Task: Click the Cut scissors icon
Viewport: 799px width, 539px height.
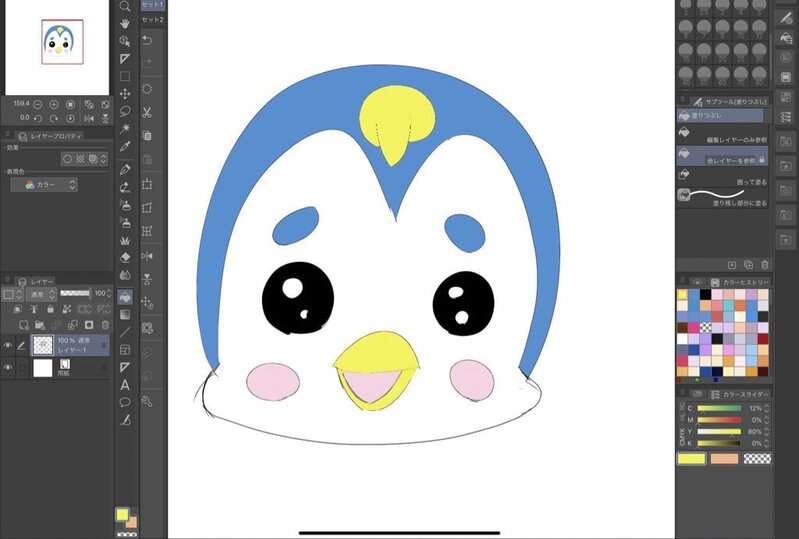Action: coord(147,113)
